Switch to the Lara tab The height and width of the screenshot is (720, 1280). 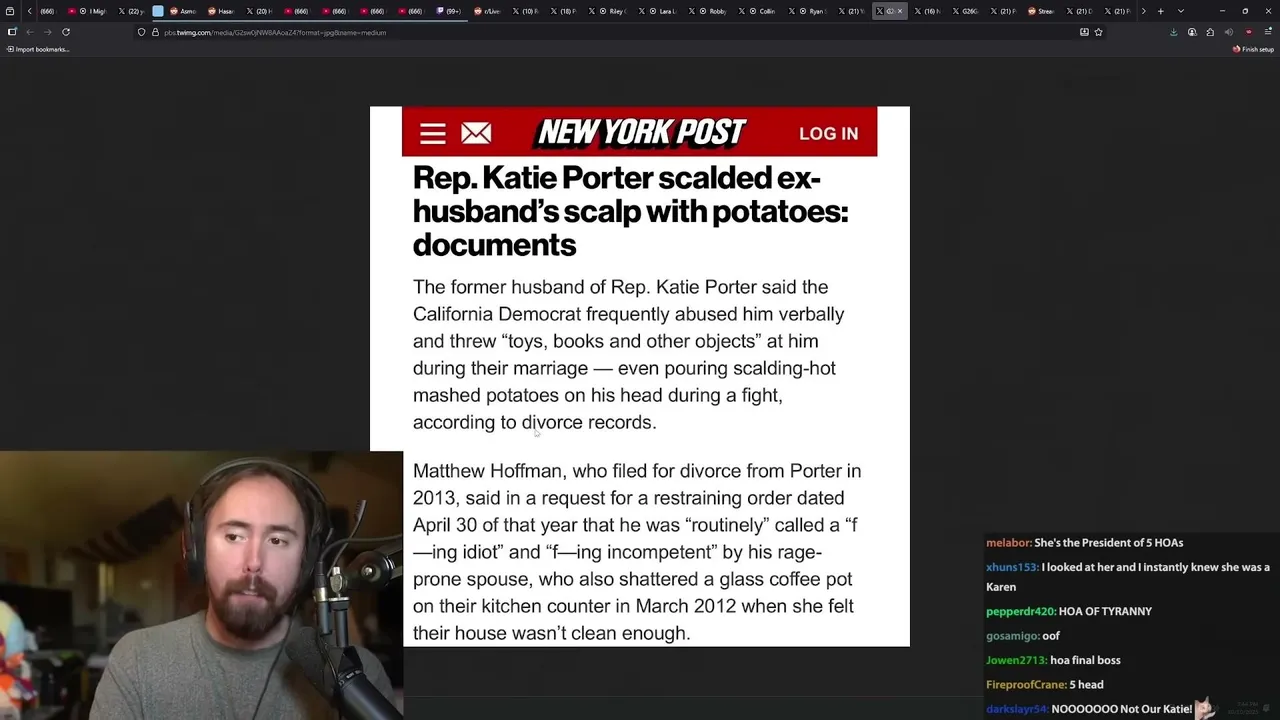click(x=658, y=11)
